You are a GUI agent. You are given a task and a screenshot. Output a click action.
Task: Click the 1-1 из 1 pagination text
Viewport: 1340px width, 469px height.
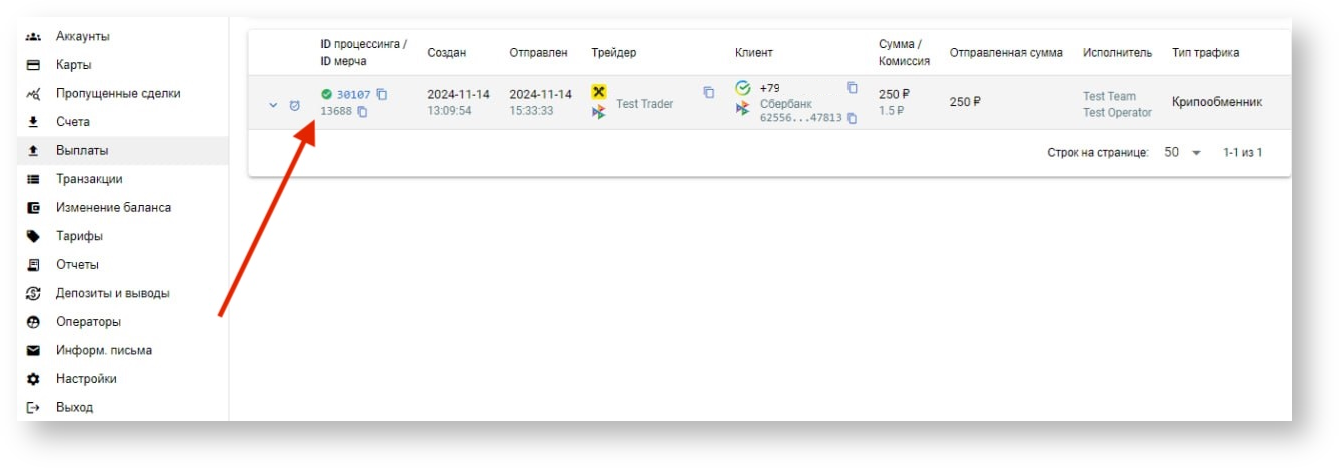(x=1243, y=153)
